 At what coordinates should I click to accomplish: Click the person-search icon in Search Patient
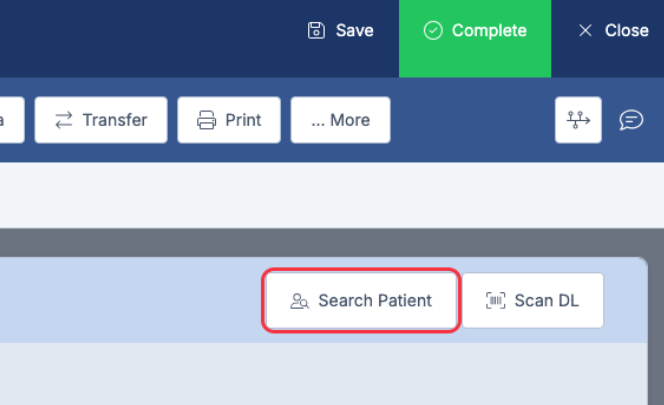click(x=299, y=300)
